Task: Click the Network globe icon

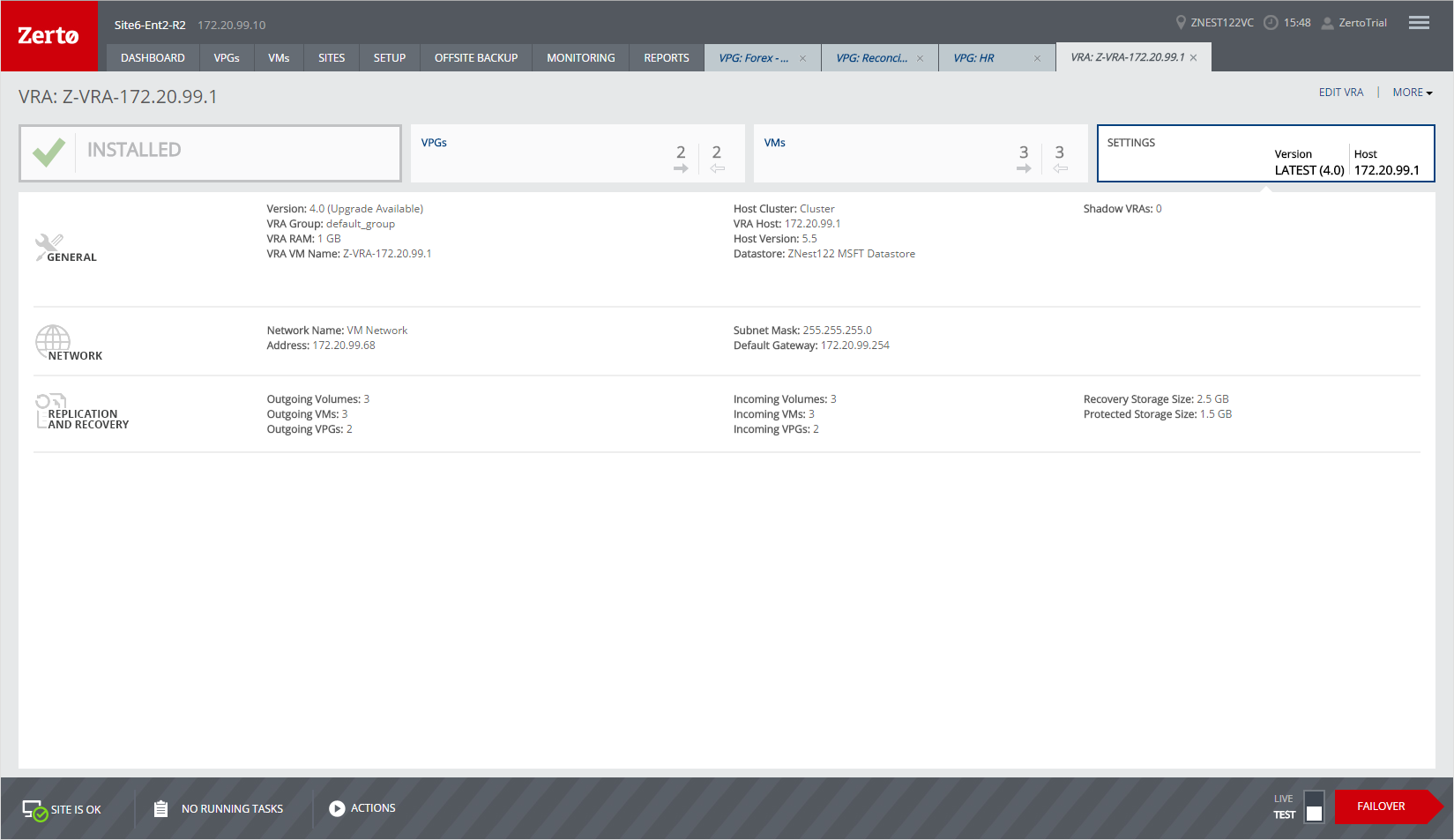Action: coord(52,342)
